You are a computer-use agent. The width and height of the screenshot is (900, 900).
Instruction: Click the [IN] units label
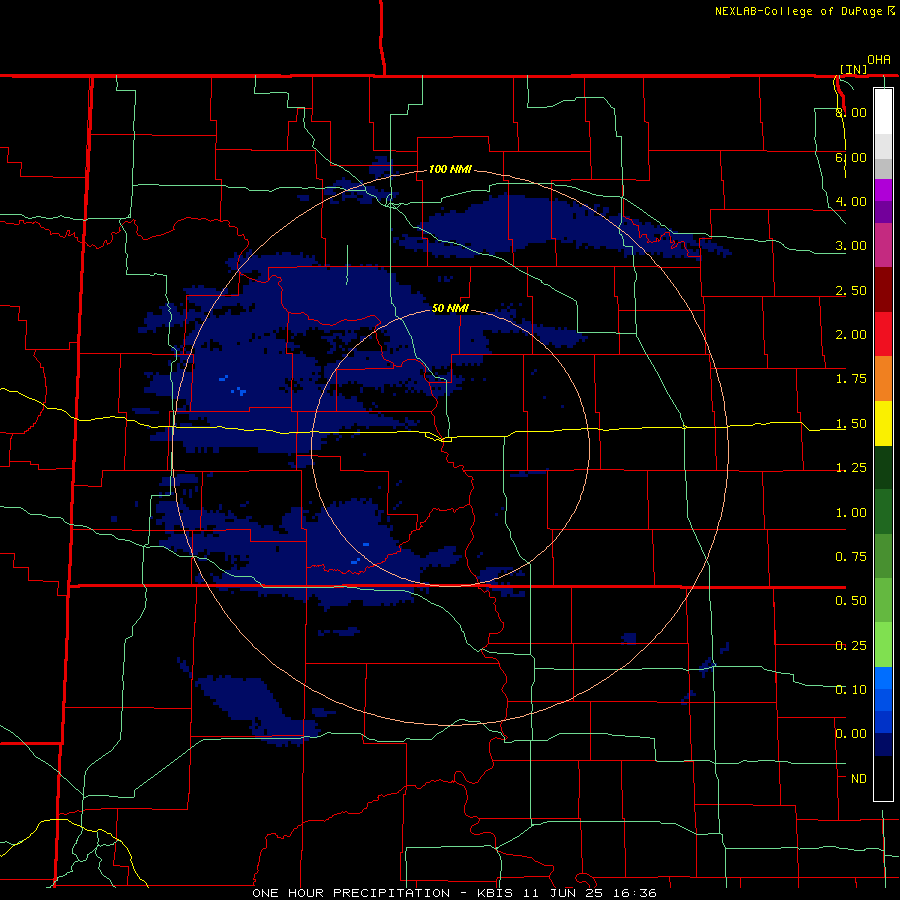click(x=854, y=69)
